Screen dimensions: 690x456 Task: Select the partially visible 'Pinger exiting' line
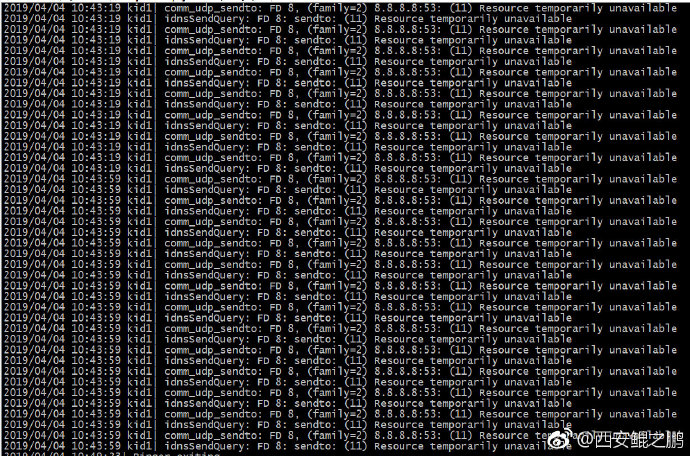177,454
